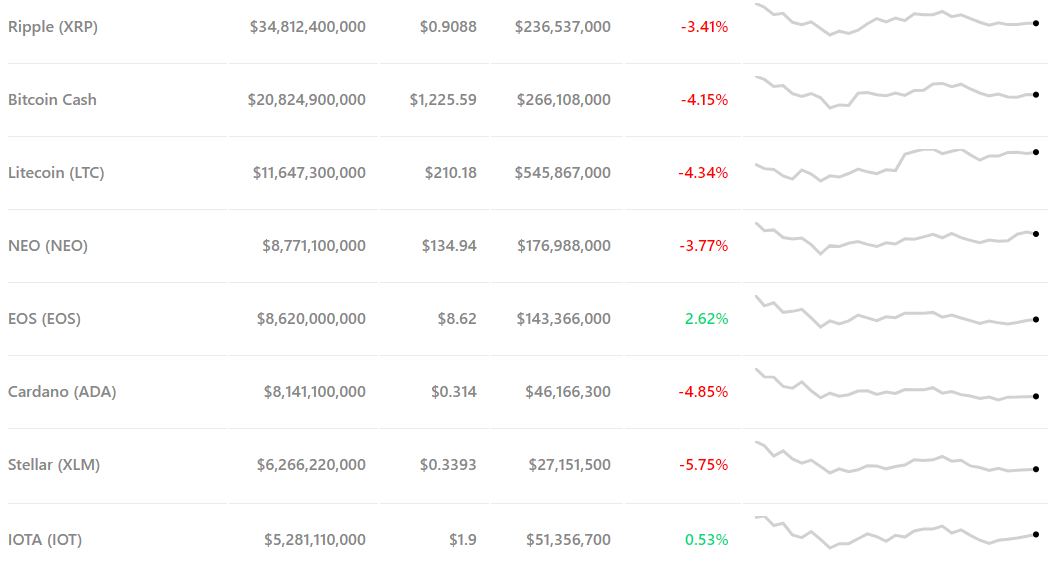Screen dimensions: 1058x562
Task: Open the Stellar (XLM) coin link
Action: point(54,465)
